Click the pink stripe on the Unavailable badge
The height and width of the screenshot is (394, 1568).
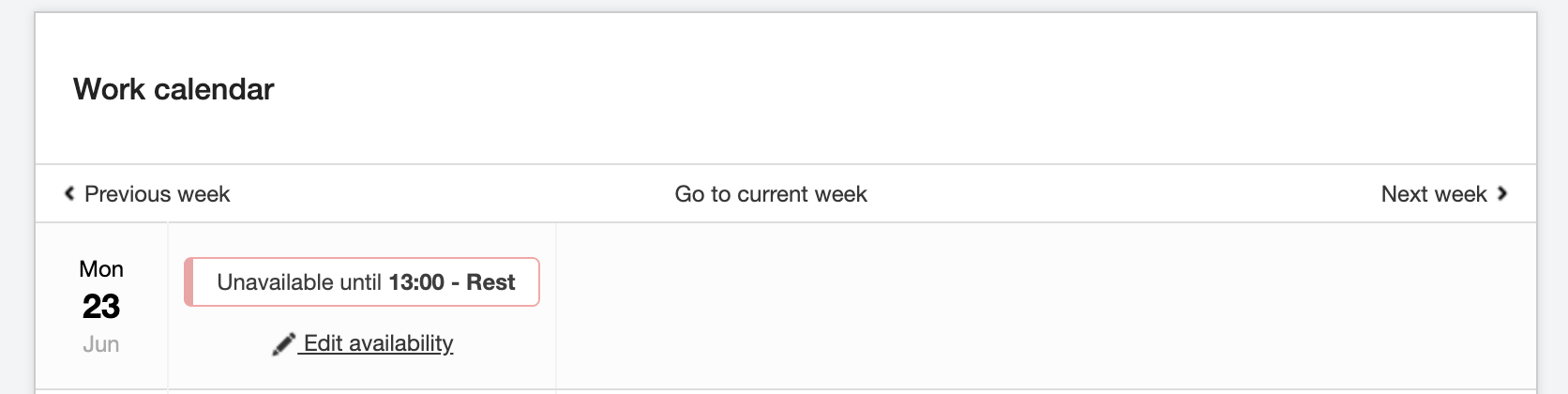tap(188, 282)
